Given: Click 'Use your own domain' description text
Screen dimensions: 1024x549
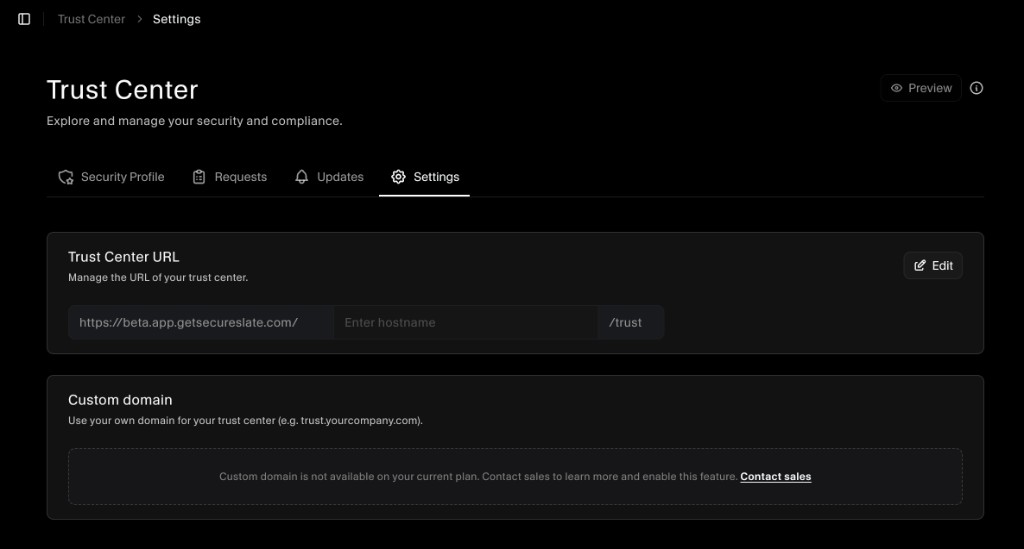Looking at the screenshot, I should (x=246, y=420).
